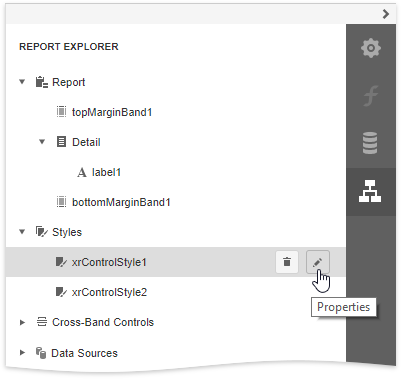Open the Properties gear tab
This screenshot has height=379, width=401.
pyautogui.click(x=371, y=48)
